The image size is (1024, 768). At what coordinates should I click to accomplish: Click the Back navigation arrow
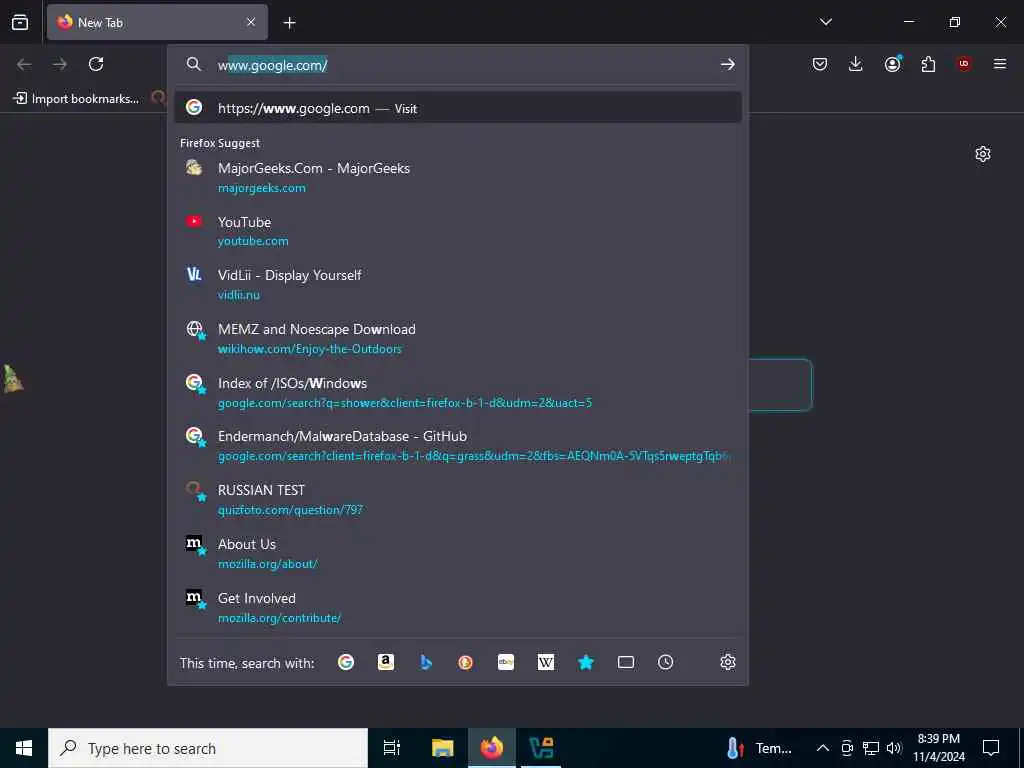24,64
